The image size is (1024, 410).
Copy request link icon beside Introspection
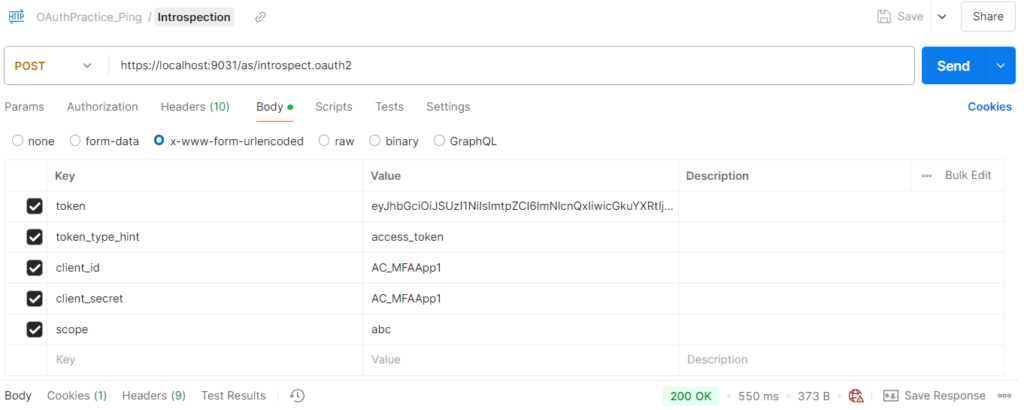tap(260, 18)
